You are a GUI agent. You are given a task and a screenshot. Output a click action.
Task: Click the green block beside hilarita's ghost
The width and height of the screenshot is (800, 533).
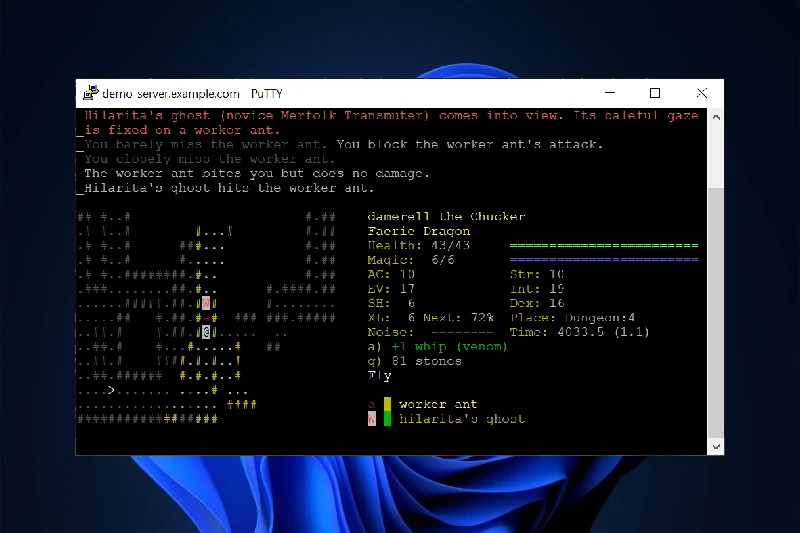point(387,419)
